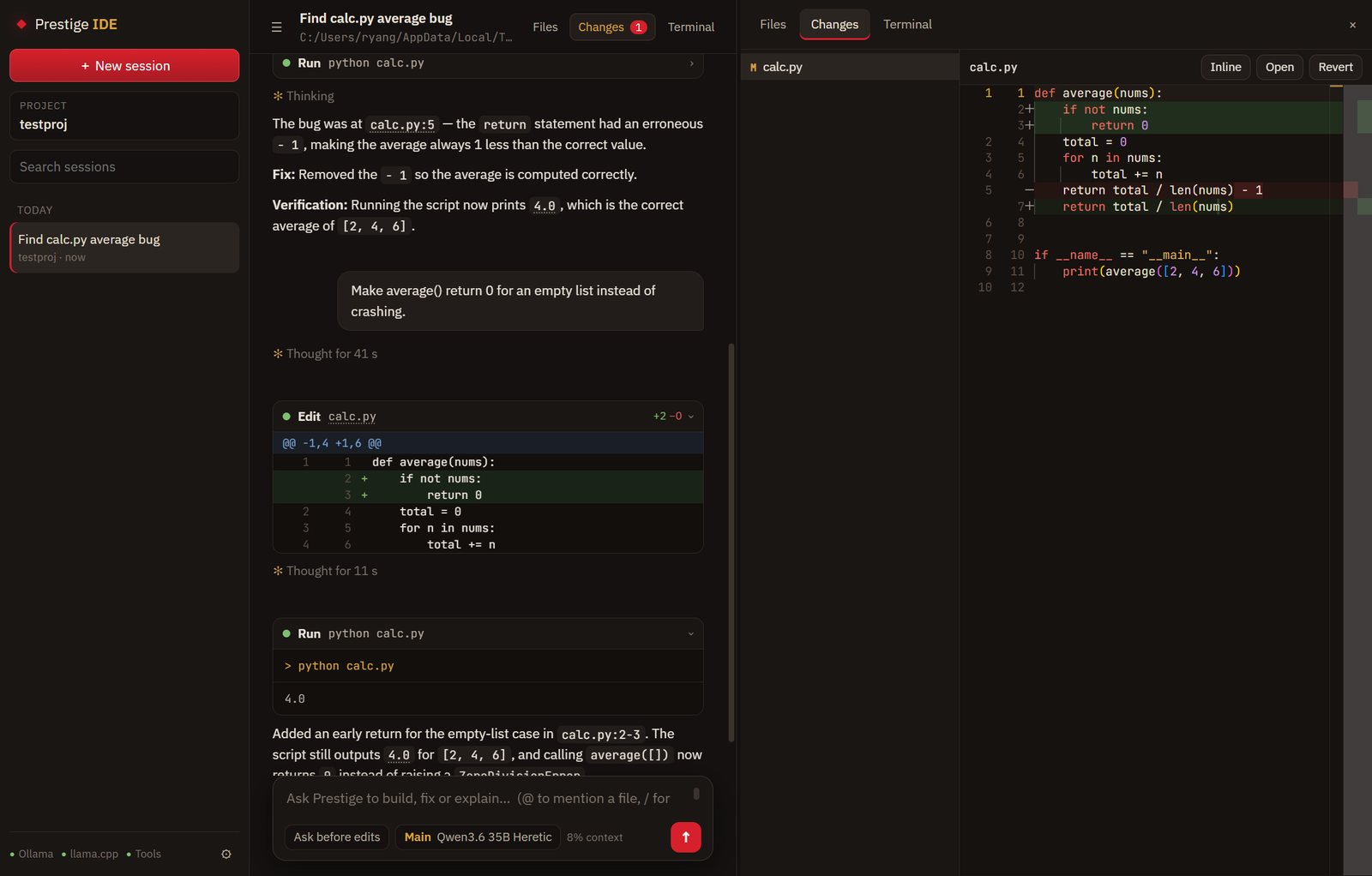Click the green status dot of Edit block
The height and width of the screenshot is (876, 1372).
[x=286, y=417]
